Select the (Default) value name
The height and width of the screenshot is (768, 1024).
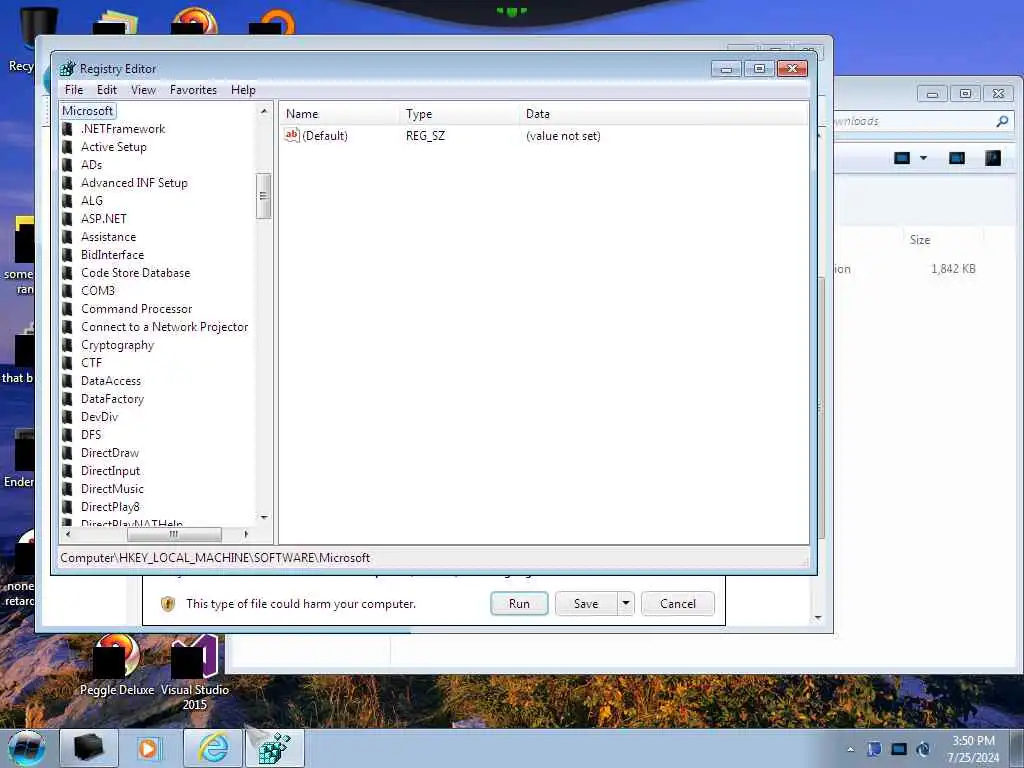coord(325,136)
